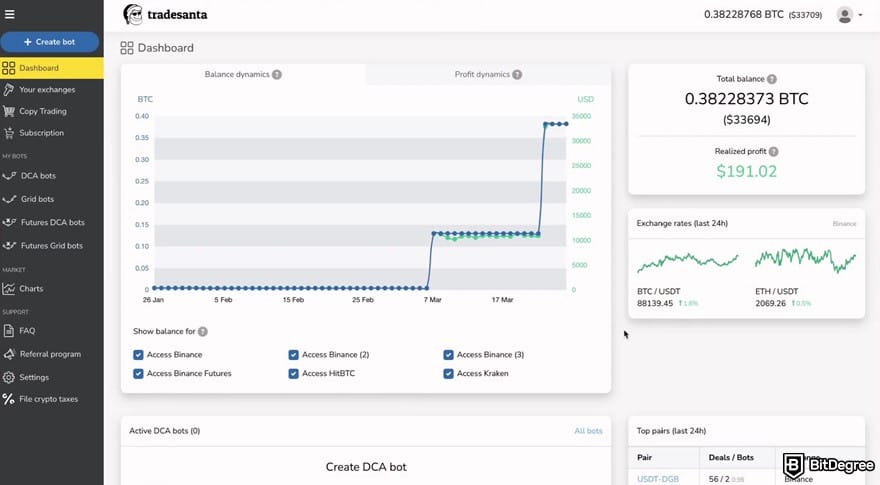This screenshot has height=485, width=880.
Task: Uncheck Access Binance Futures checkbox
Action: point(138,373)
